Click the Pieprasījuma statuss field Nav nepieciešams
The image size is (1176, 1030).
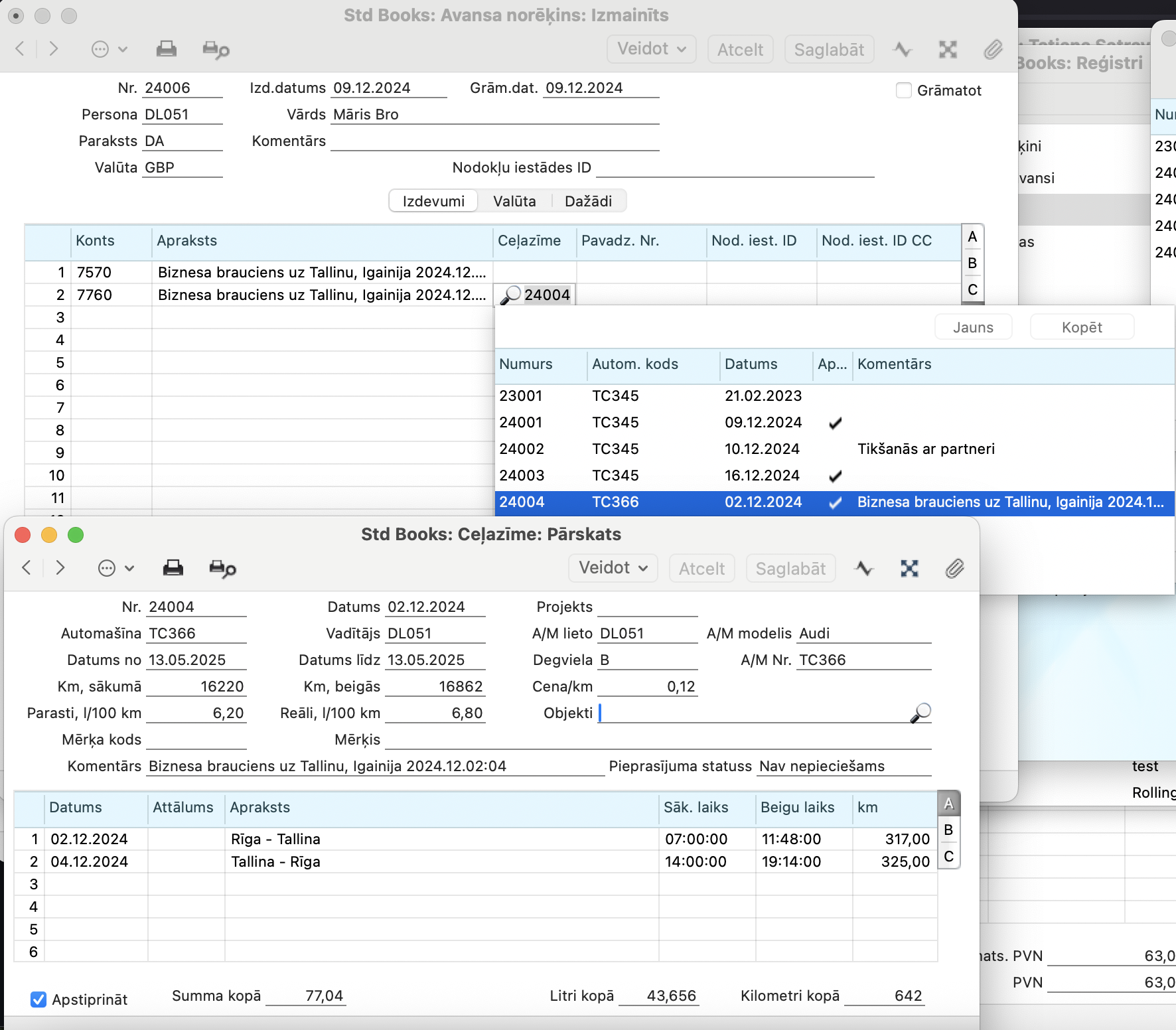click(x=844, y=766)
